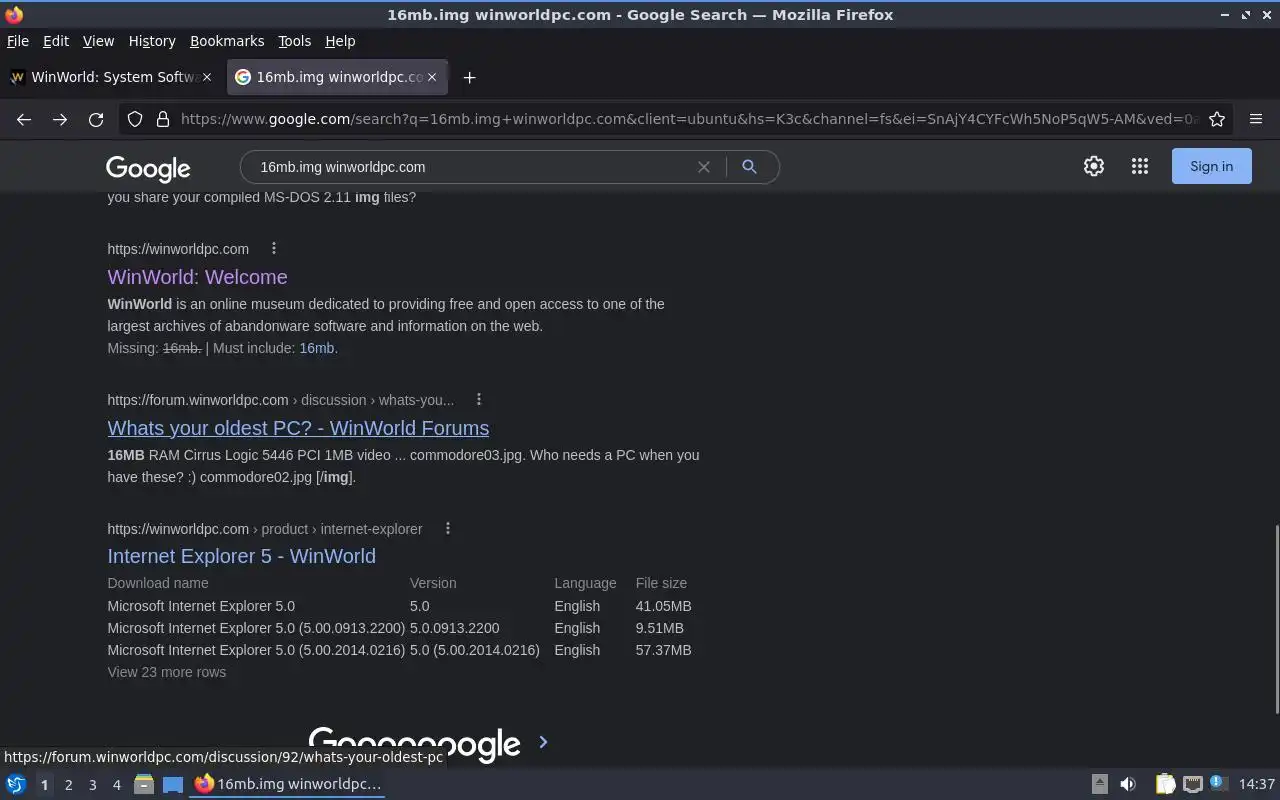Switch to WinWorld System Software tab

click(112, 77)
